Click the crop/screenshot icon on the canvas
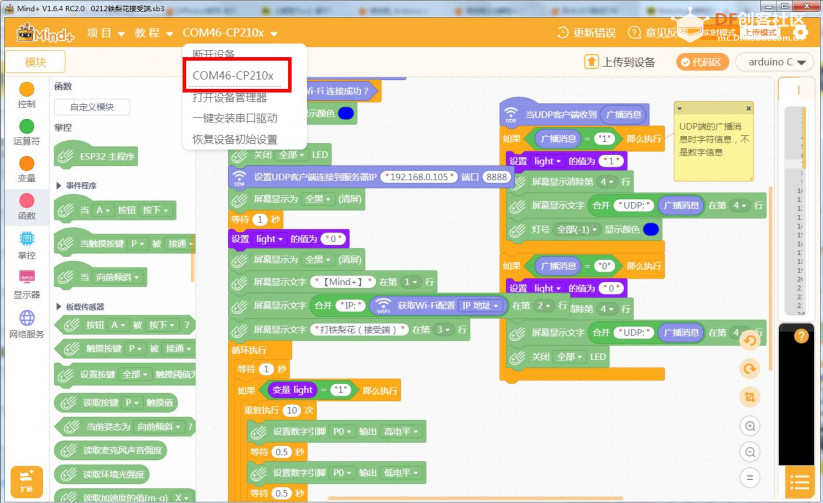 [x=750, y=397]
